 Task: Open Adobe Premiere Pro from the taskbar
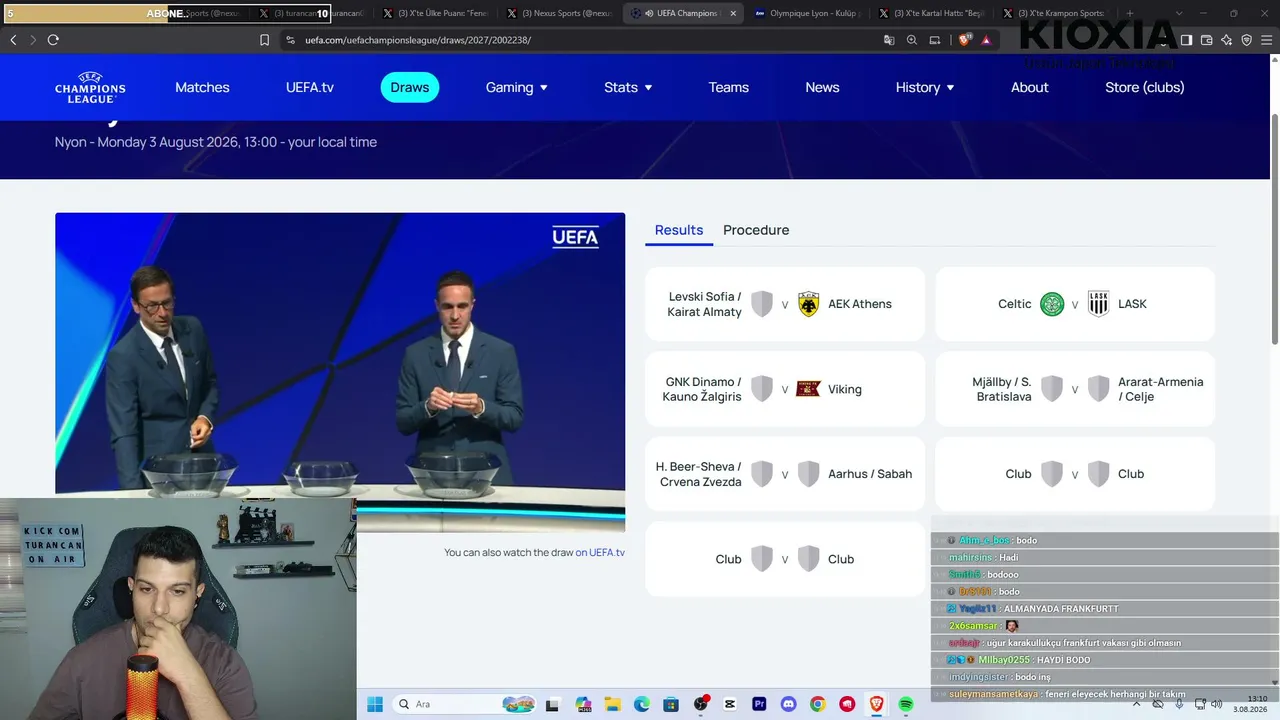[759, 704]
